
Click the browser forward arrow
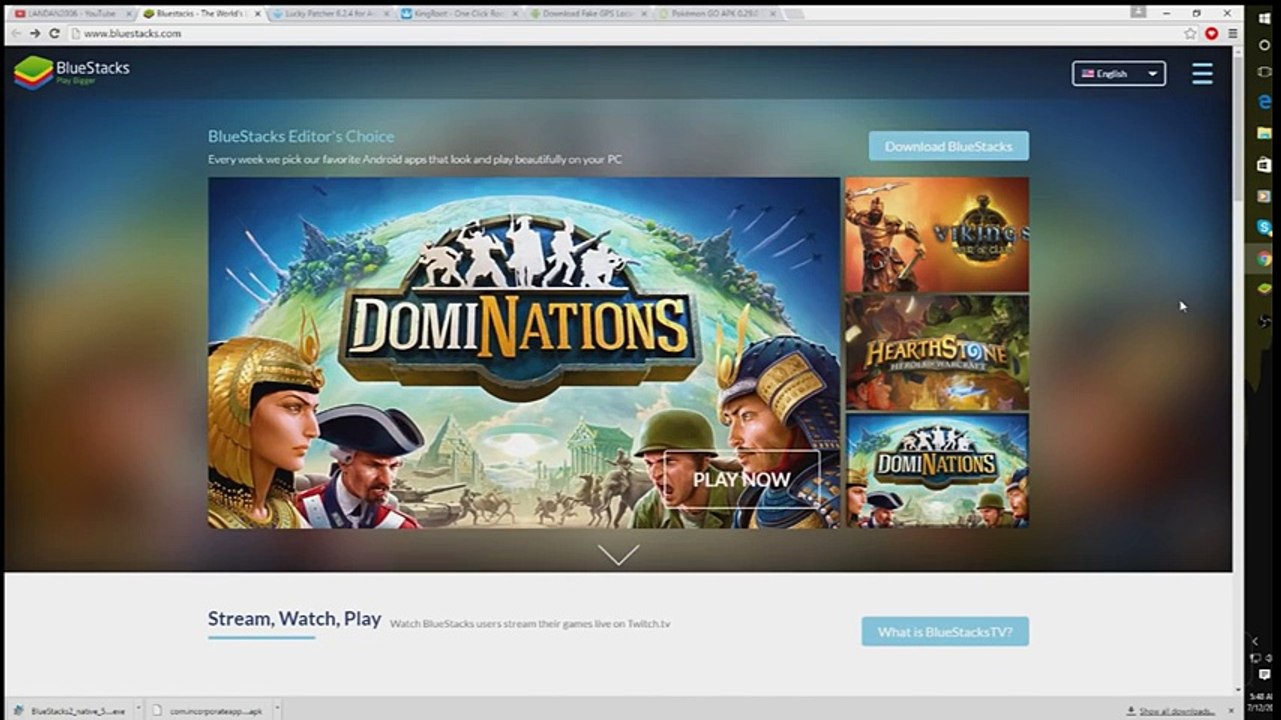(35, 33)
